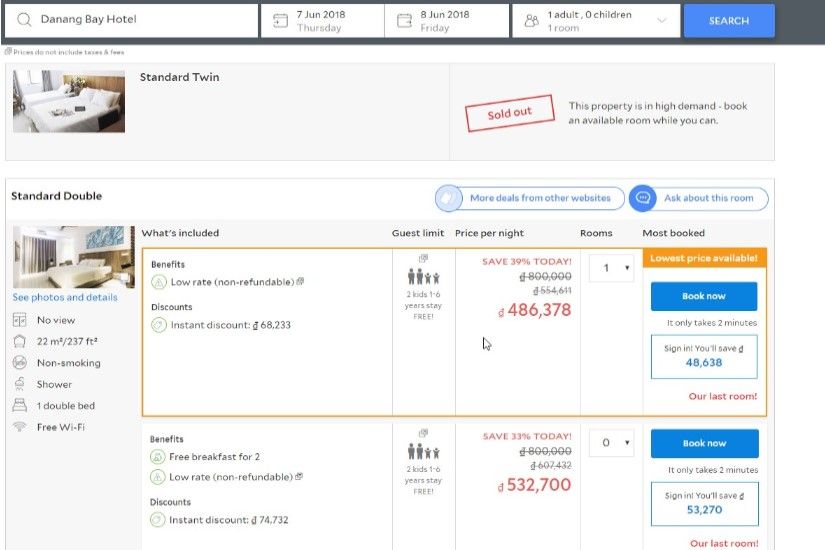Click the guests people icon
Viewport: 825px width, 550px height.
[532, 21]
